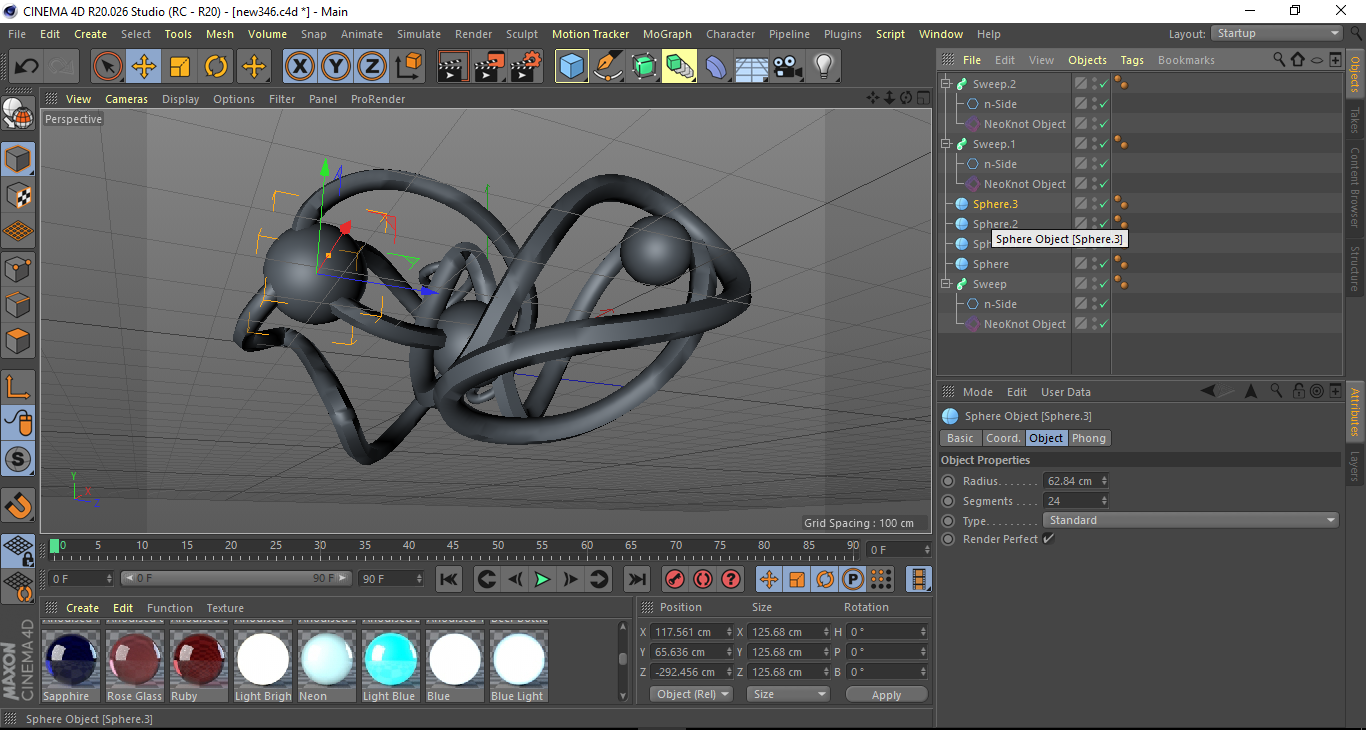Open Edit Render Settings icon

point(526,67)
